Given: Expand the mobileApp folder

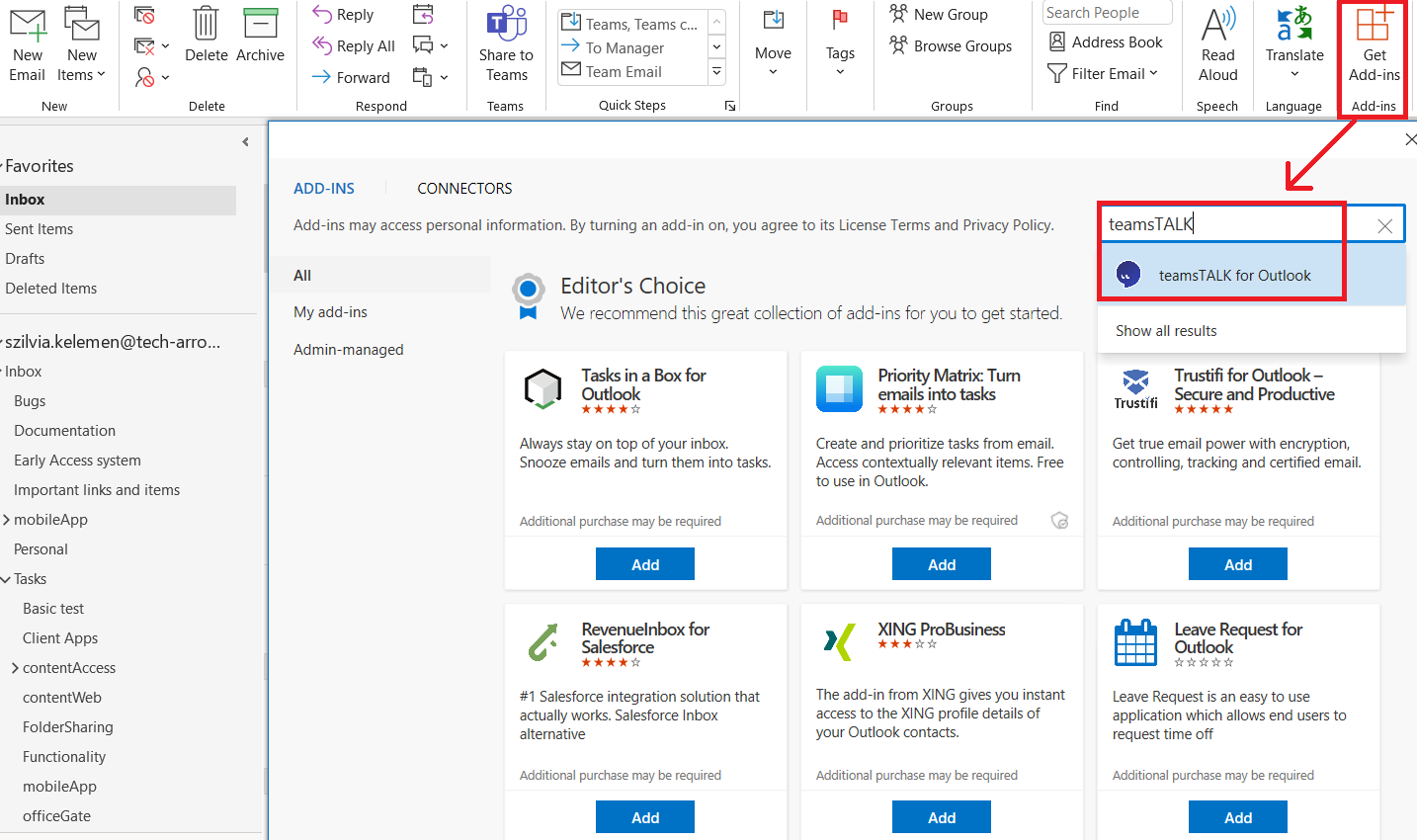Looking at the screenshot, I should [7, 520].
